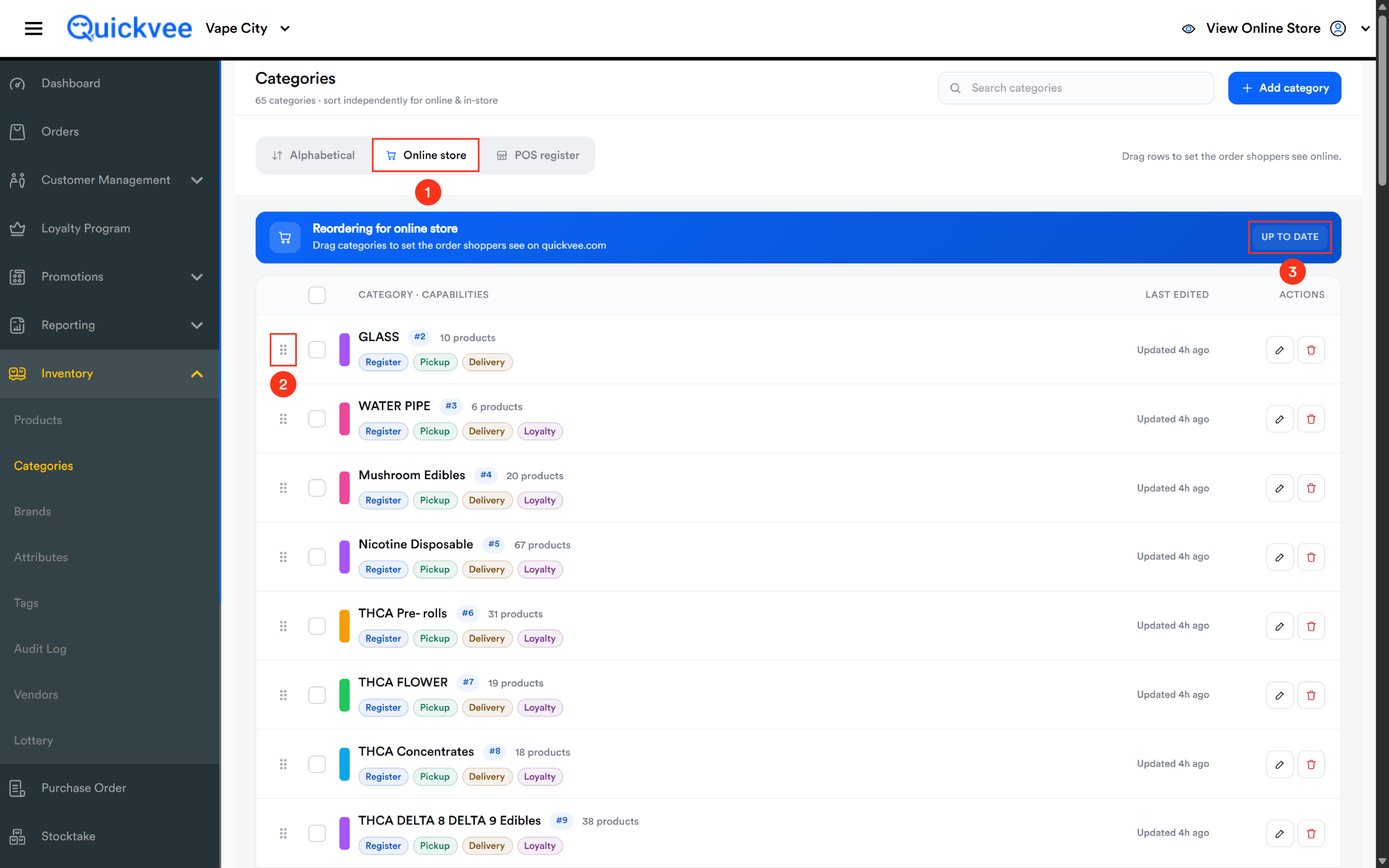Image resolution: width=1389 pixels, height=868 pixels.
Task: Open the Vape City store dropdown
Action: [x=248, y=28]
